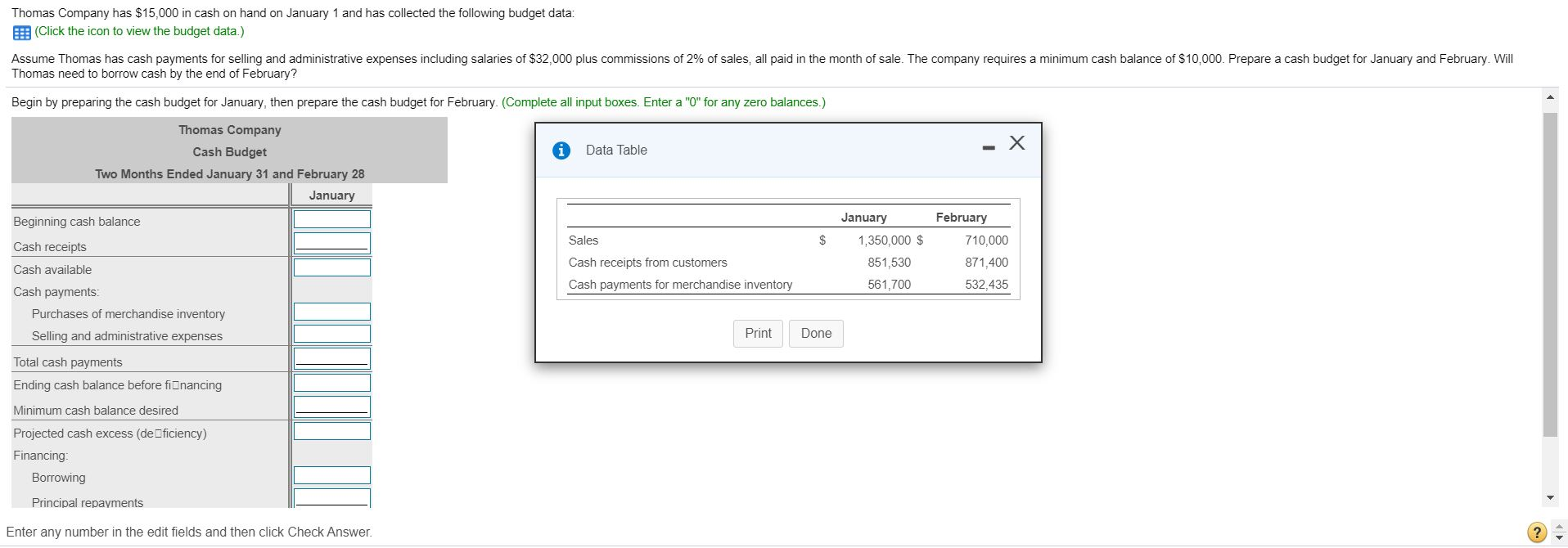Click the 'view the budget data' link
The height and width of the screenshot is (548, 1568).
tap(139, 31)
